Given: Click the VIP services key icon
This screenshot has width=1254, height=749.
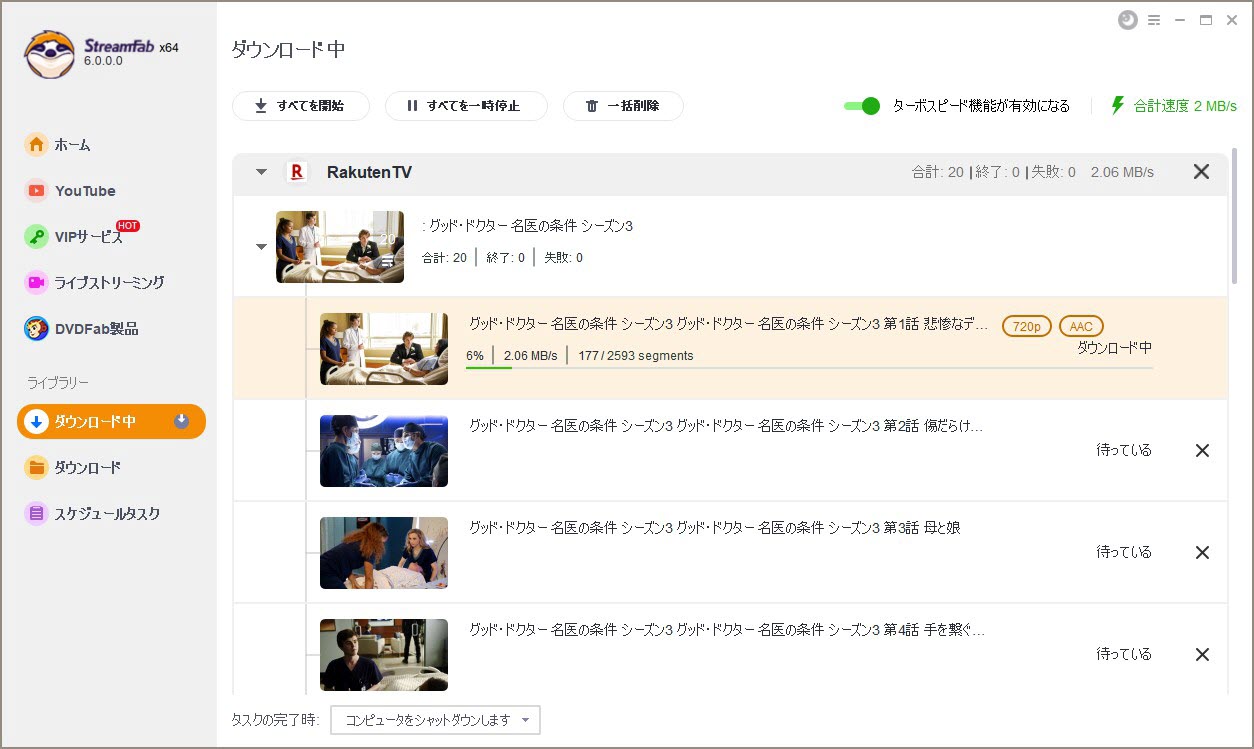Looking at the screenshot, I should [x=36, y=237].
